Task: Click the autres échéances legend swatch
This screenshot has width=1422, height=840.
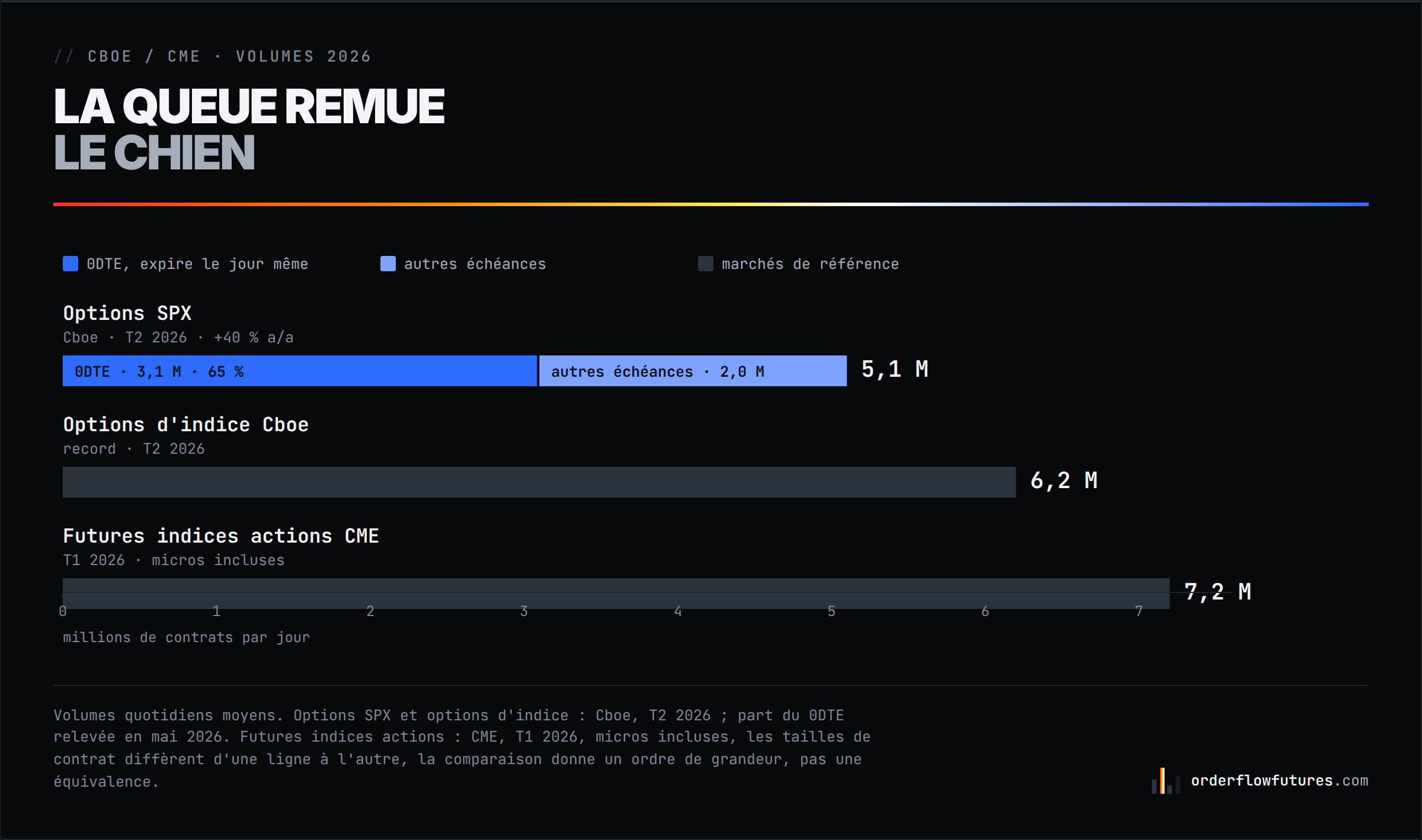Action: click(x=388, y=264)
